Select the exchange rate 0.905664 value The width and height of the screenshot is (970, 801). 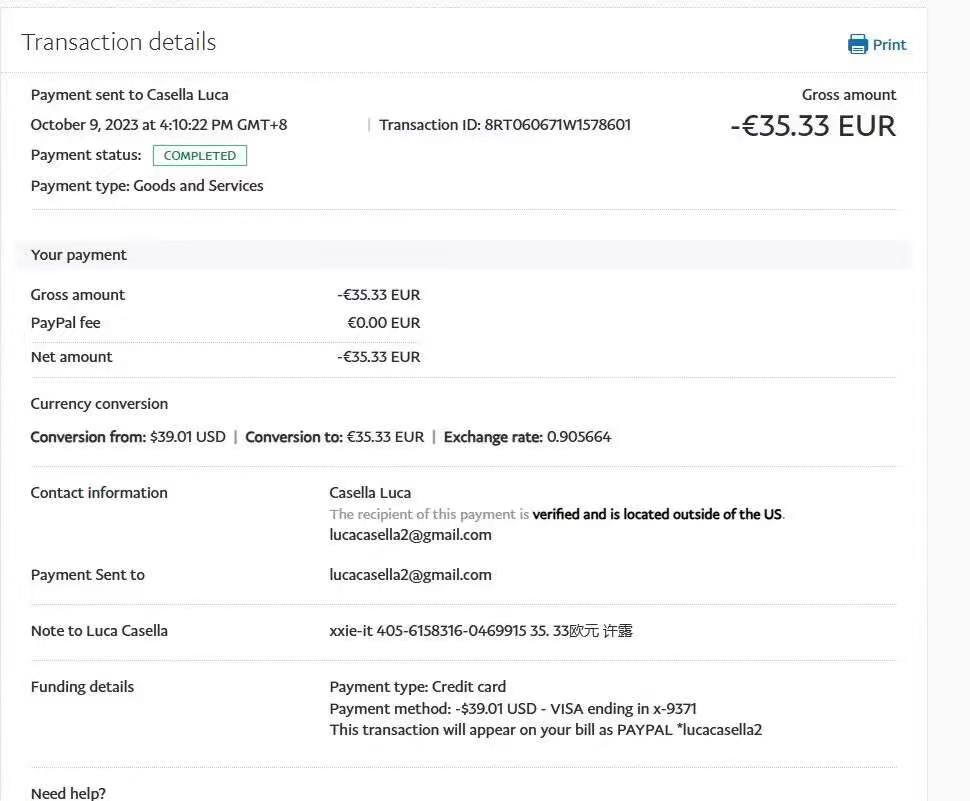pos(578,437)
